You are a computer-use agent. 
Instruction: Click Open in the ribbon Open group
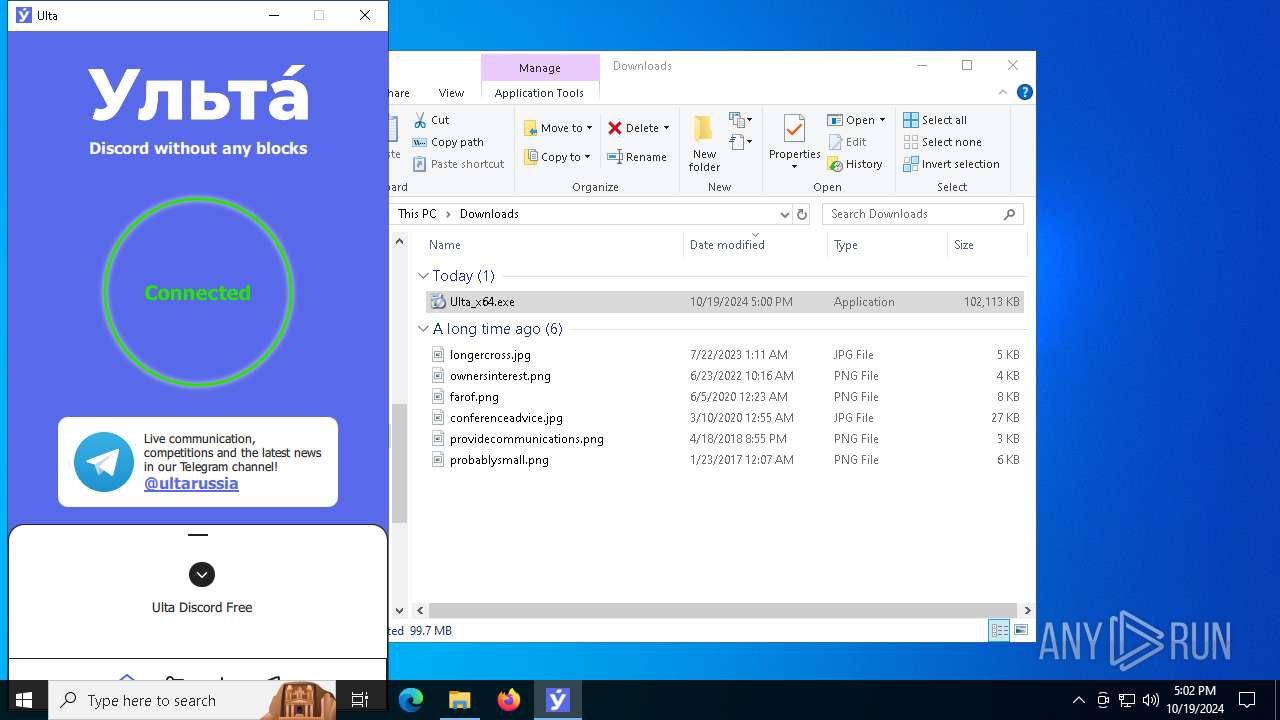[851, 120]
